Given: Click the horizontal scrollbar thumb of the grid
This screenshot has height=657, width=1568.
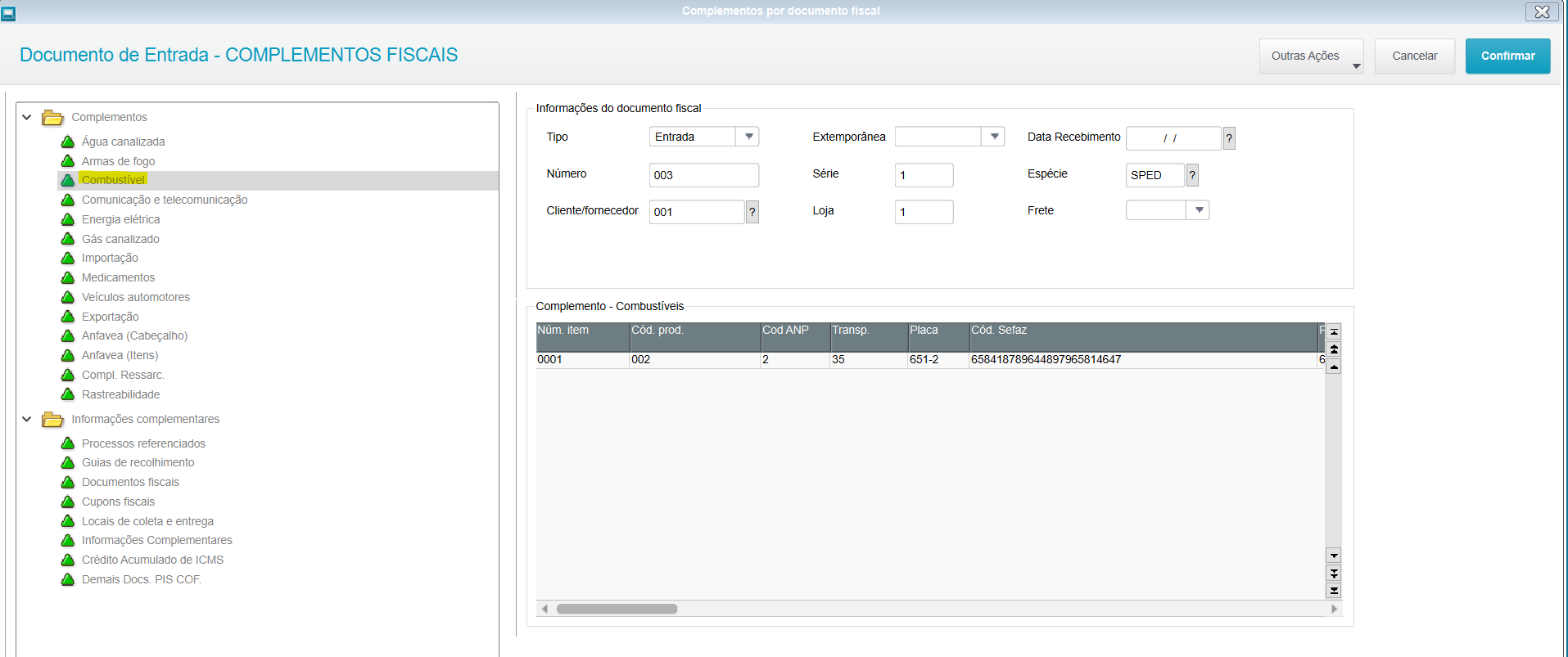Looking at the screenshot, I should 617,609.
